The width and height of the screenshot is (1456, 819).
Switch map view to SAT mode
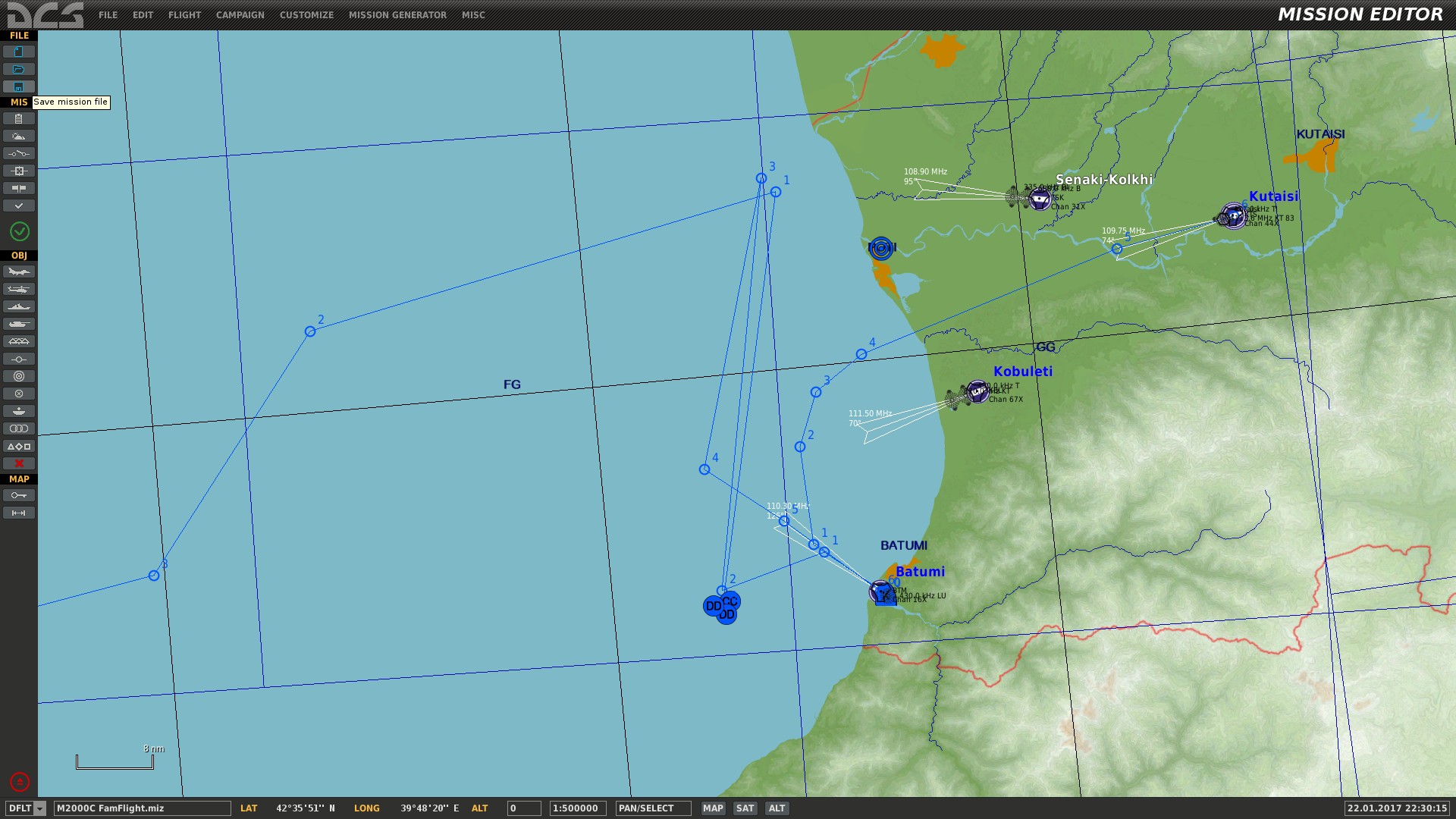(x=745, y=808)
